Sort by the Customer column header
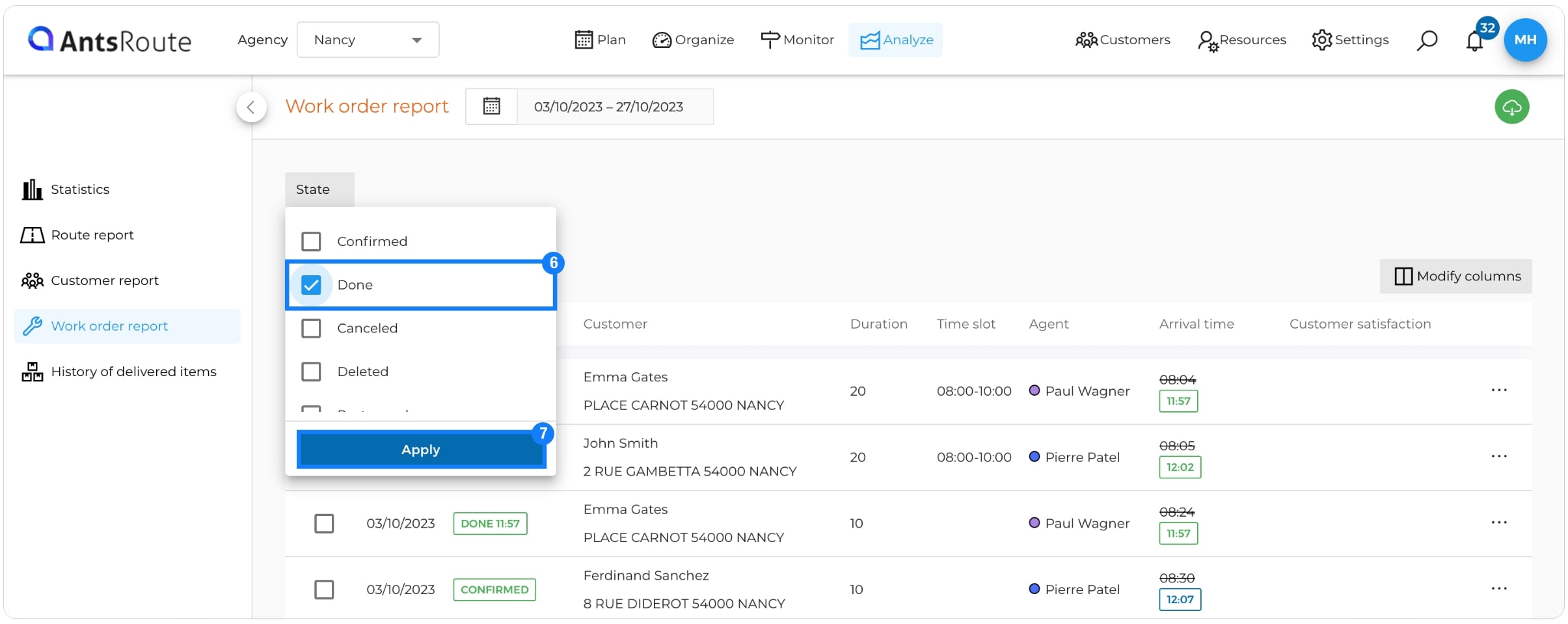The image size is (1568, 624). click(615, 324)
